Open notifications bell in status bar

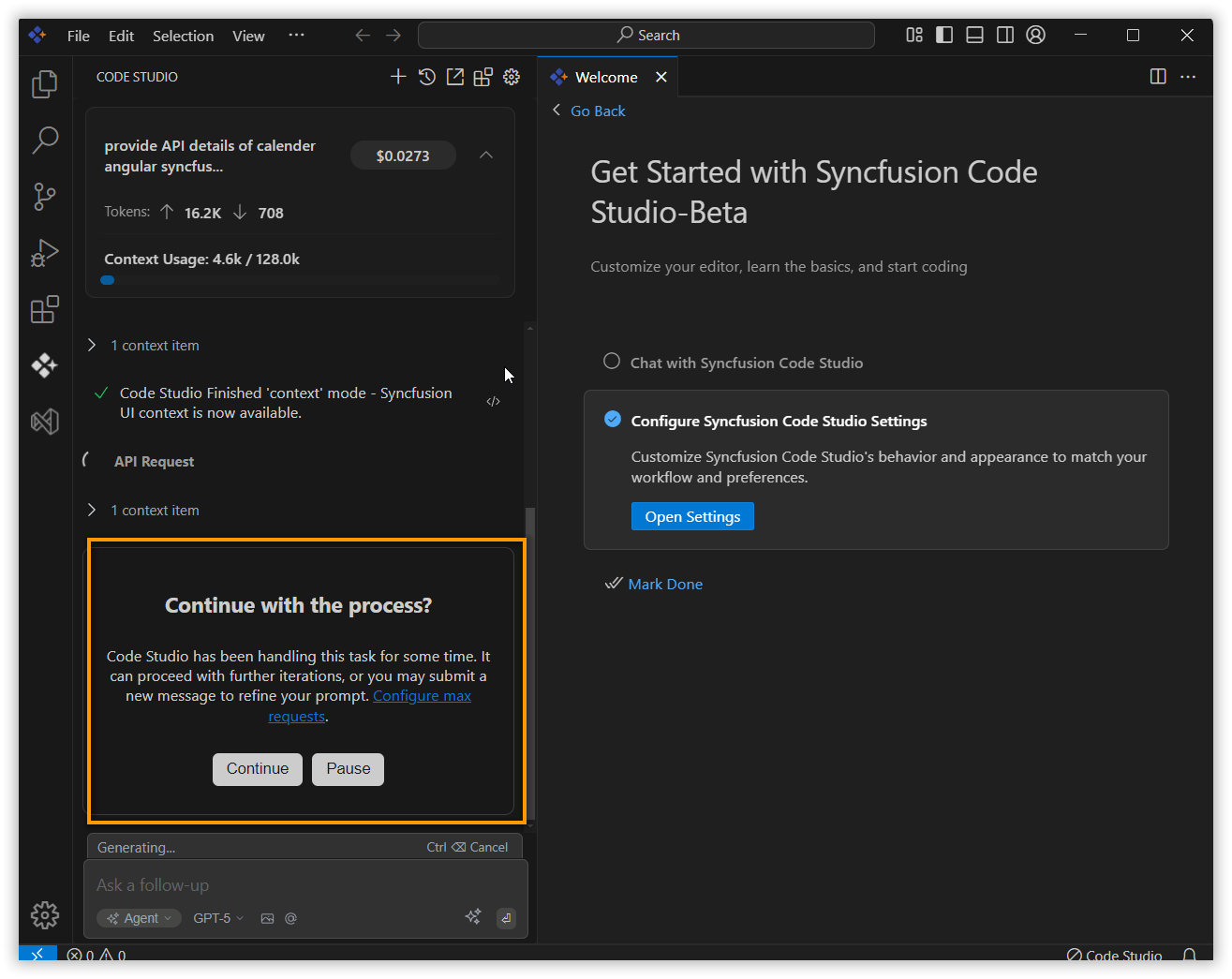[x=1189, y=955]
